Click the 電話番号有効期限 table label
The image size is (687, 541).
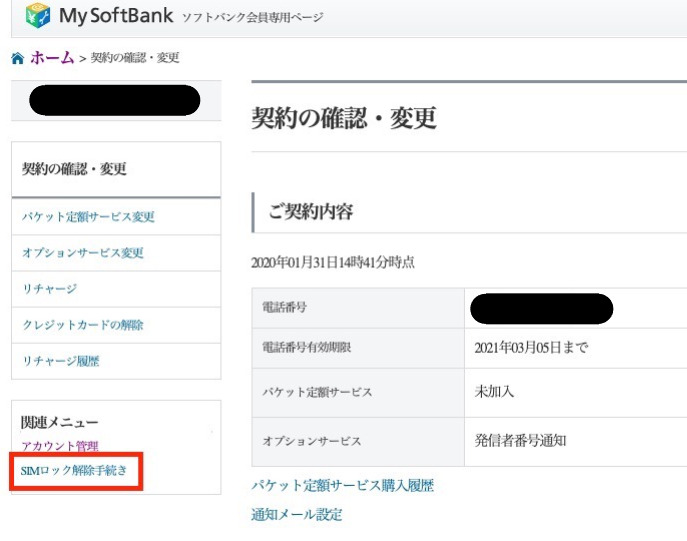click(307, 347)
